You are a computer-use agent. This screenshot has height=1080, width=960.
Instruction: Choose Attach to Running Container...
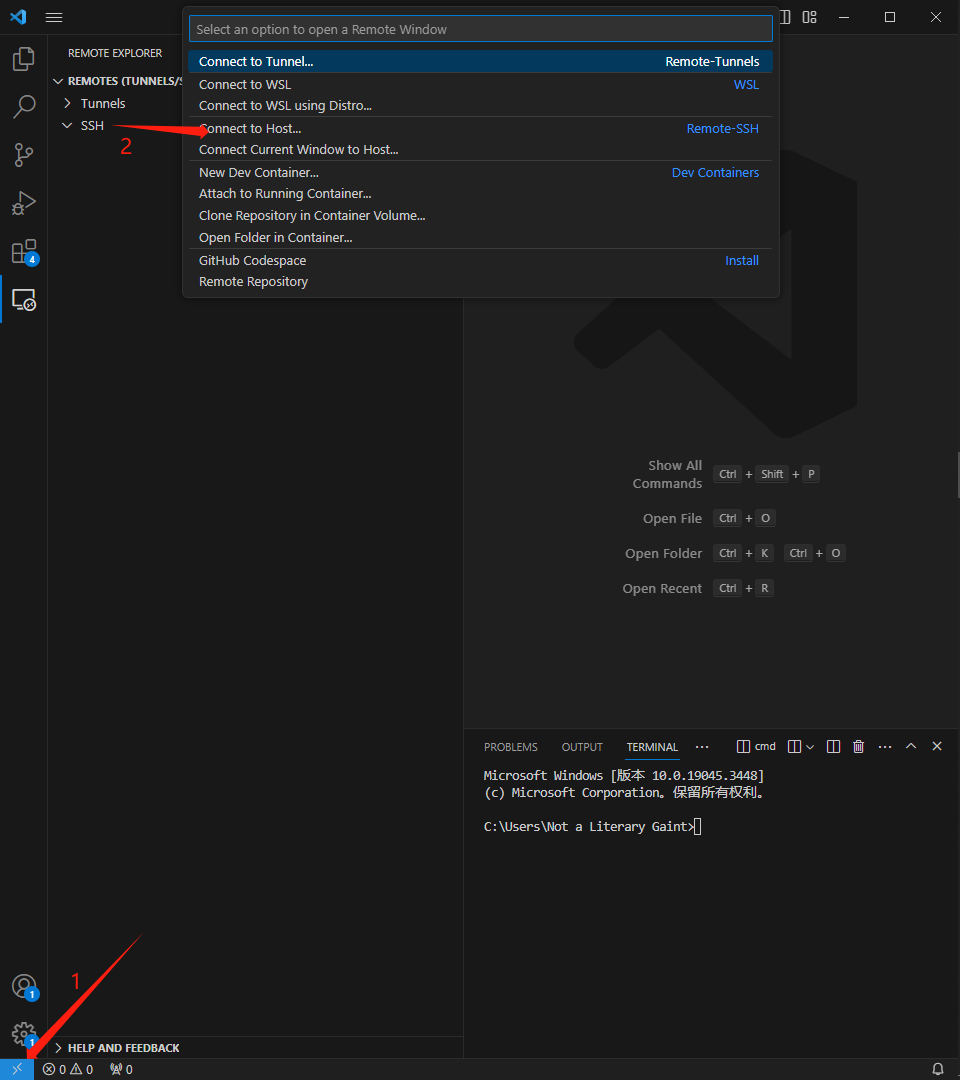click(480, 194)
